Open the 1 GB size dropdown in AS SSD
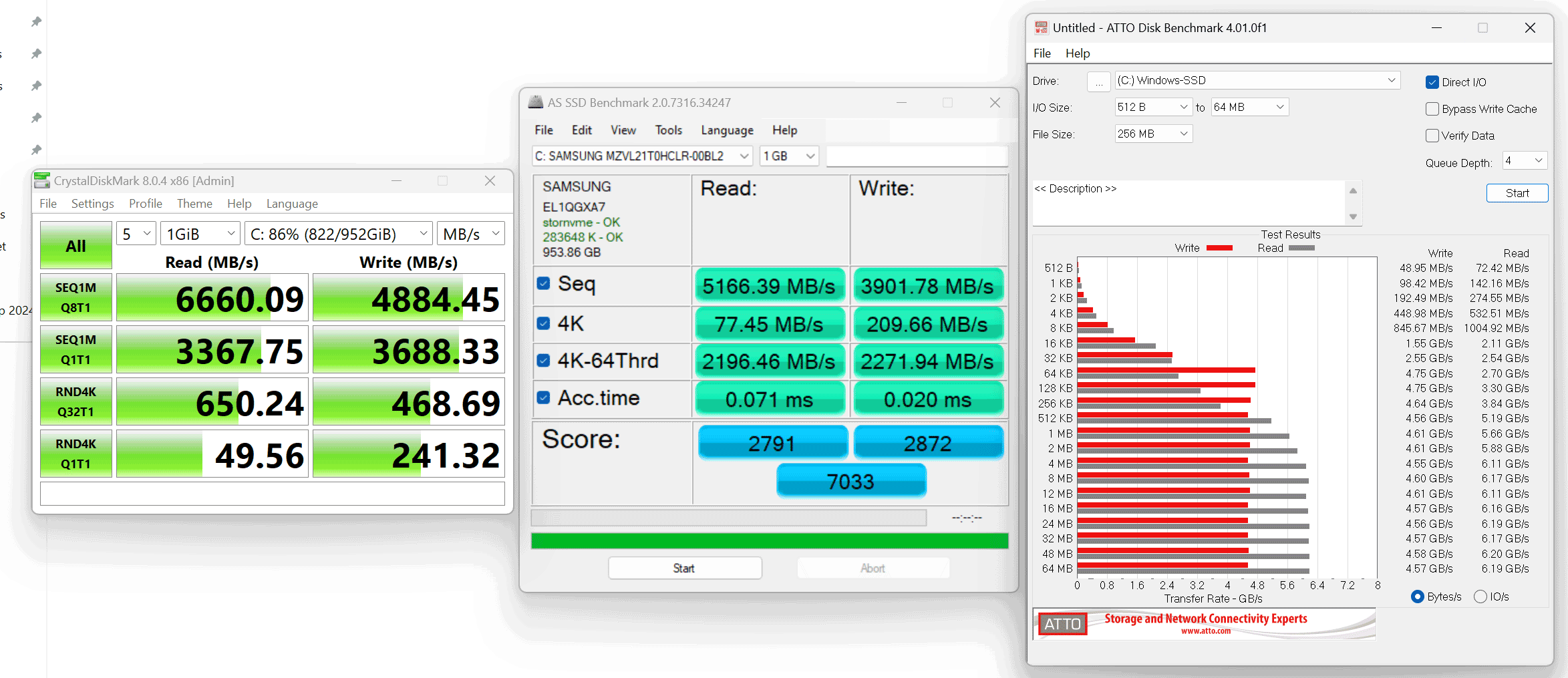The height and width of the screenshot is (678, 1568). (x=789, y=156)
